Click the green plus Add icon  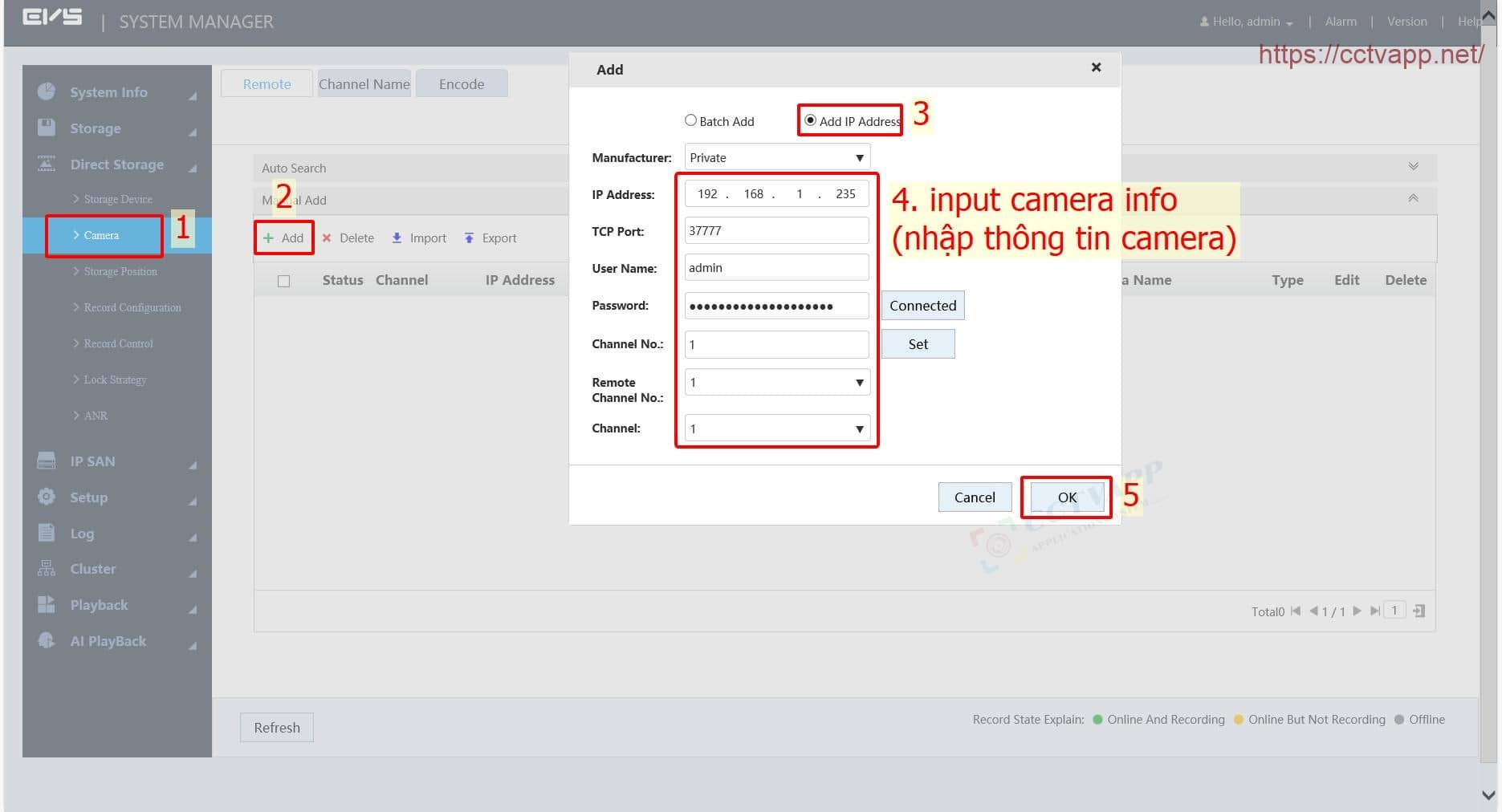268,238
